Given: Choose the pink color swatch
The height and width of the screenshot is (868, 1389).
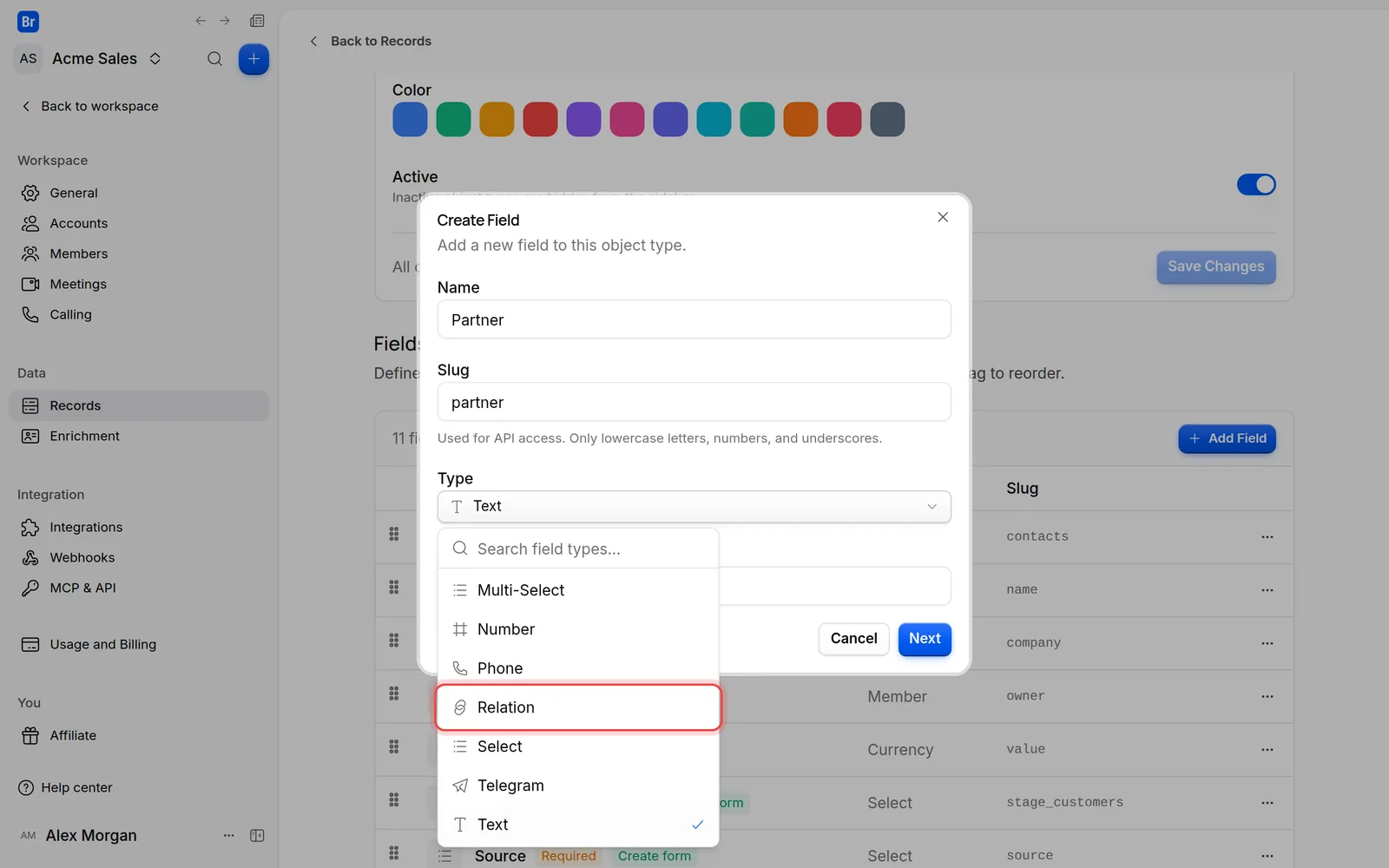Looking at the screenshot, I should (x=627, y=120).
